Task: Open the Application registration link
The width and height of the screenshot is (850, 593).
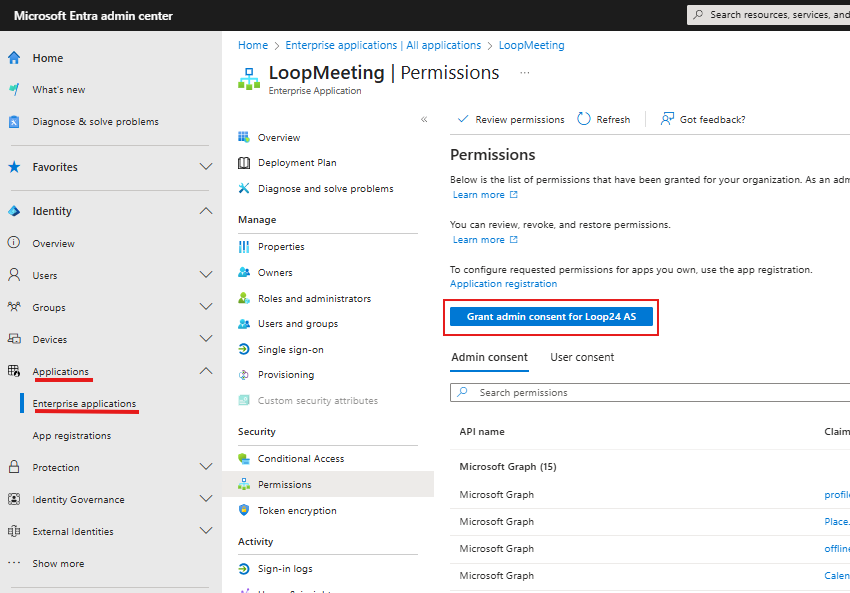Action: 504,283
